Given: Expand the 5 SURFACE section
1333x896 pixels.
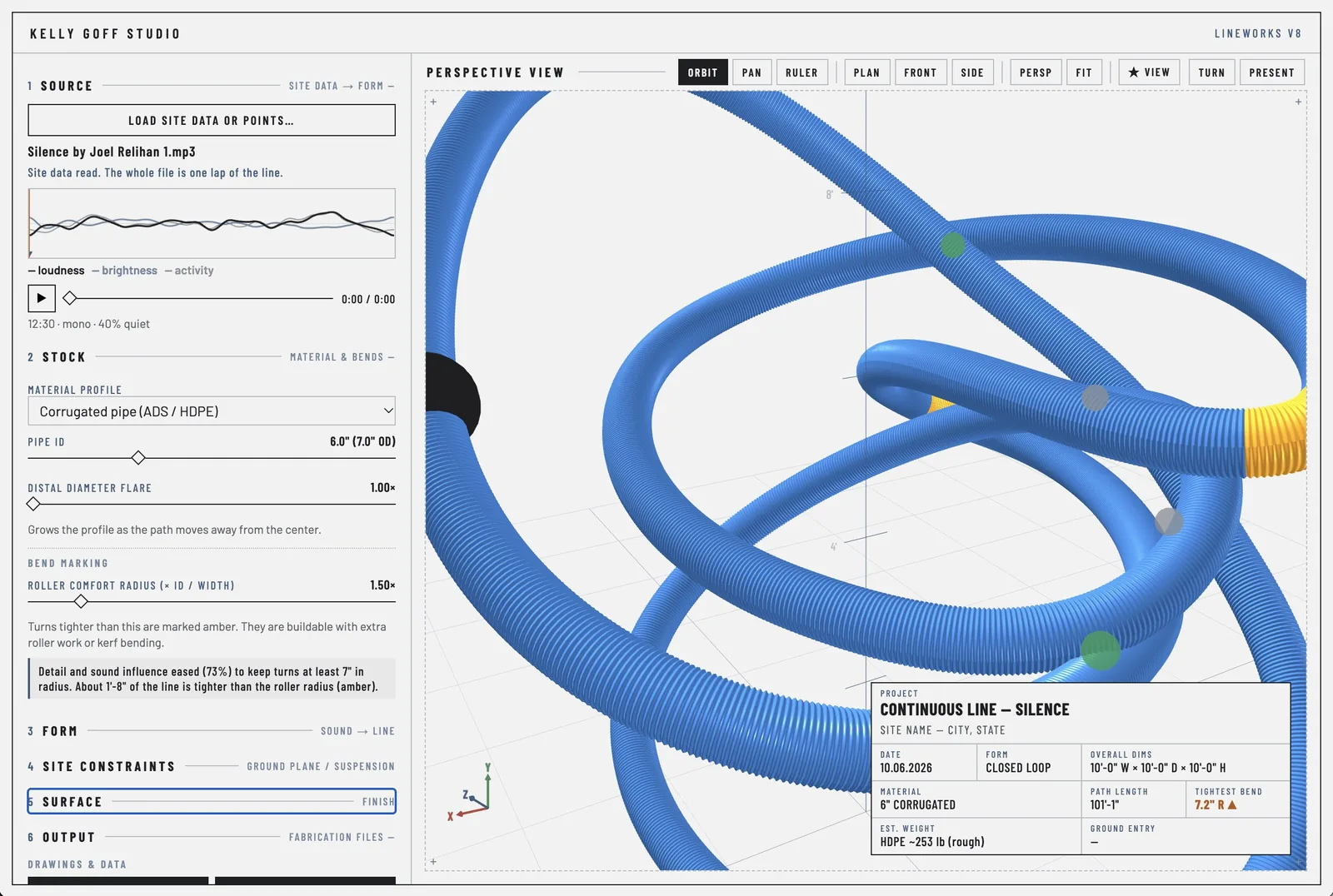Looking at the screenshot, I should pos(212,801).
